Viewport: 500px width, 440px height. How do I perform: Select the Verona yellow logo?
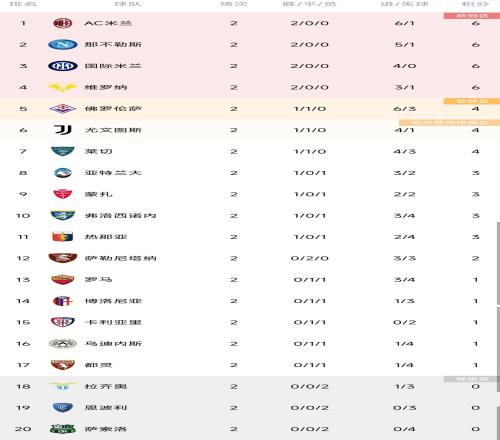click(63, 87)
